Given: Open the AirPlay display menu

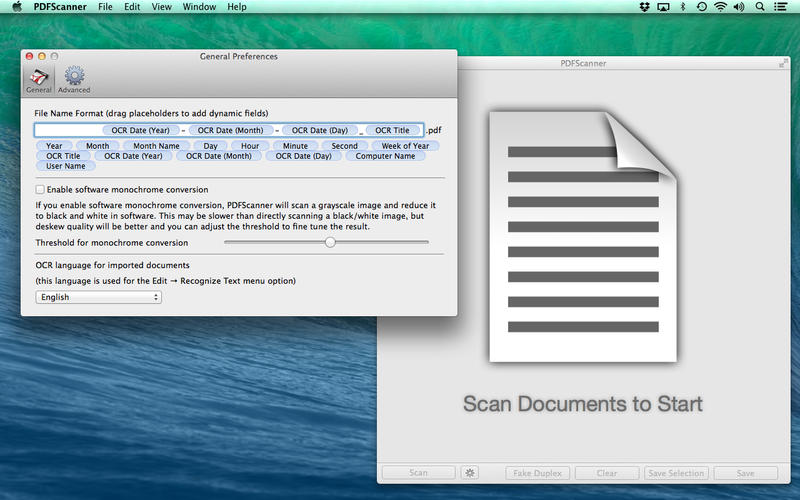Looking at the screenshot, I should point(663,7).
